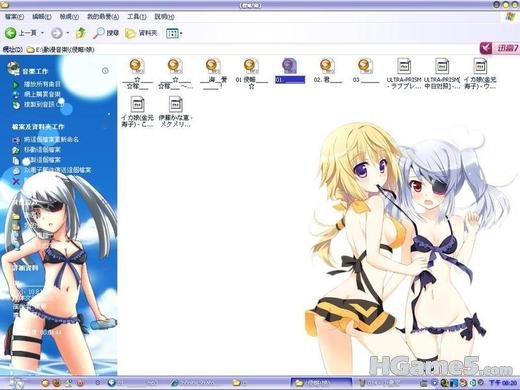Select the イカ娘(金元寿子) - ウ... file
The width and height of the screenshot is (520, 390).
pos(480,74)
